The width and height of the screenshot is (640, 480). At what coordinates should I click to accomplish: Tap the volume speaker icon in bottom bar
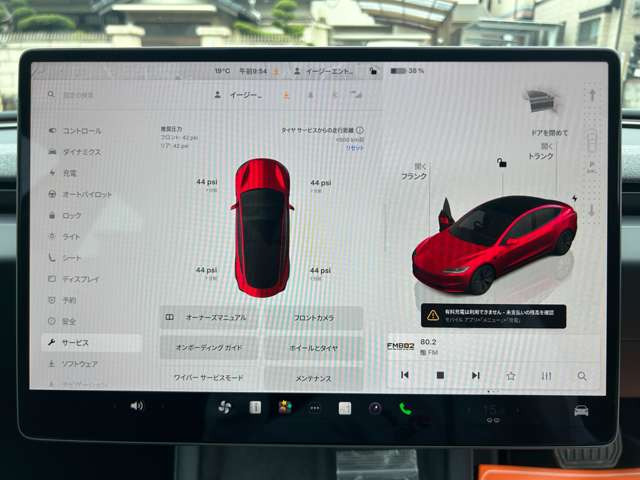tap(137, 406)
